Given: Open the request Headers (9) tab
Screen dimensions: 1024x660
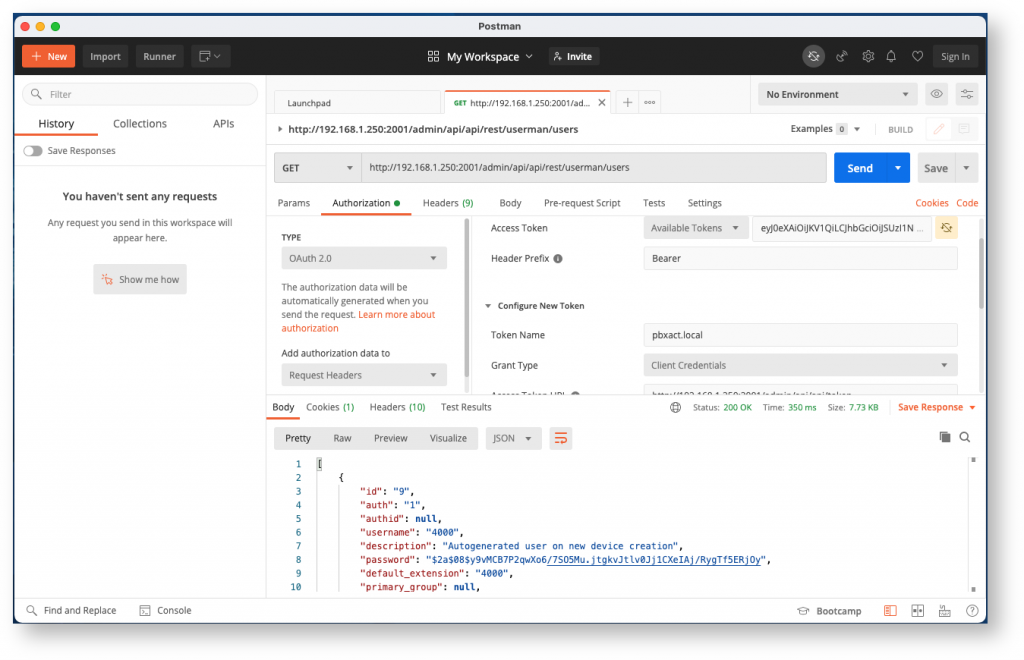Looking at the screenshot, I should coord(448,203).
